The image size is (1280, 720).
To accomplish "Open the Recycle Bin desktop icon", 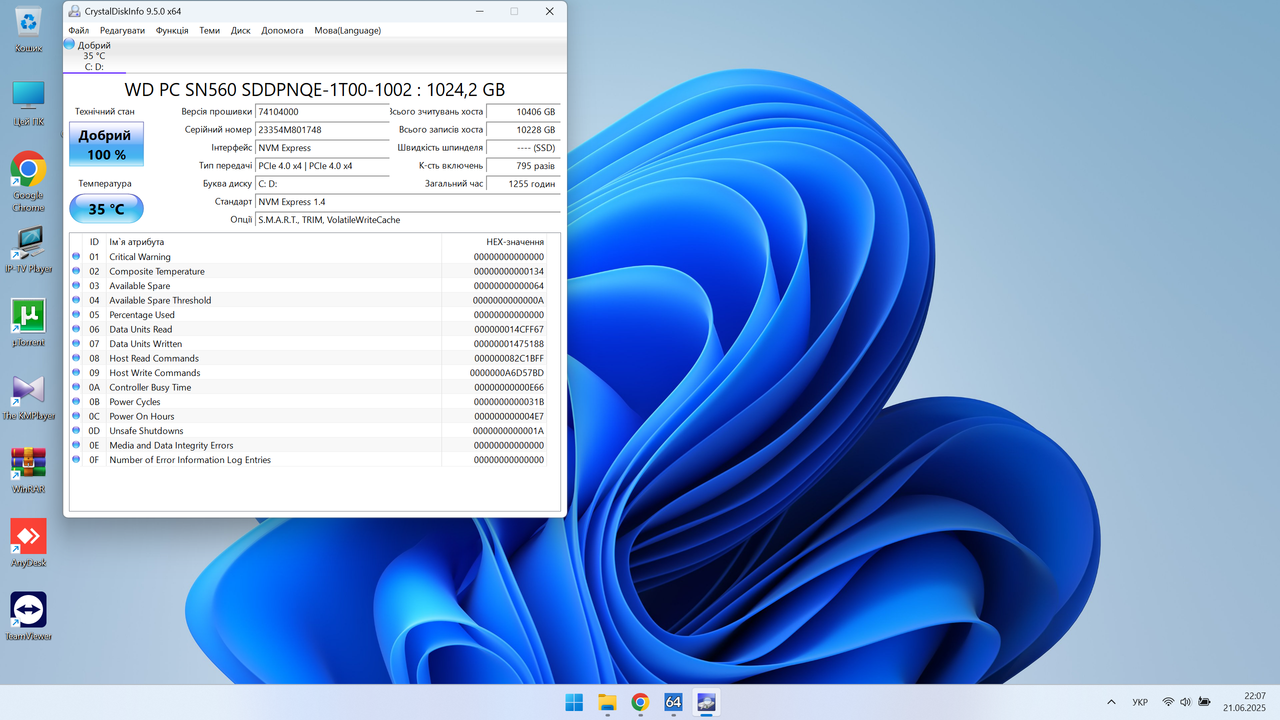I will pos(28,29).
